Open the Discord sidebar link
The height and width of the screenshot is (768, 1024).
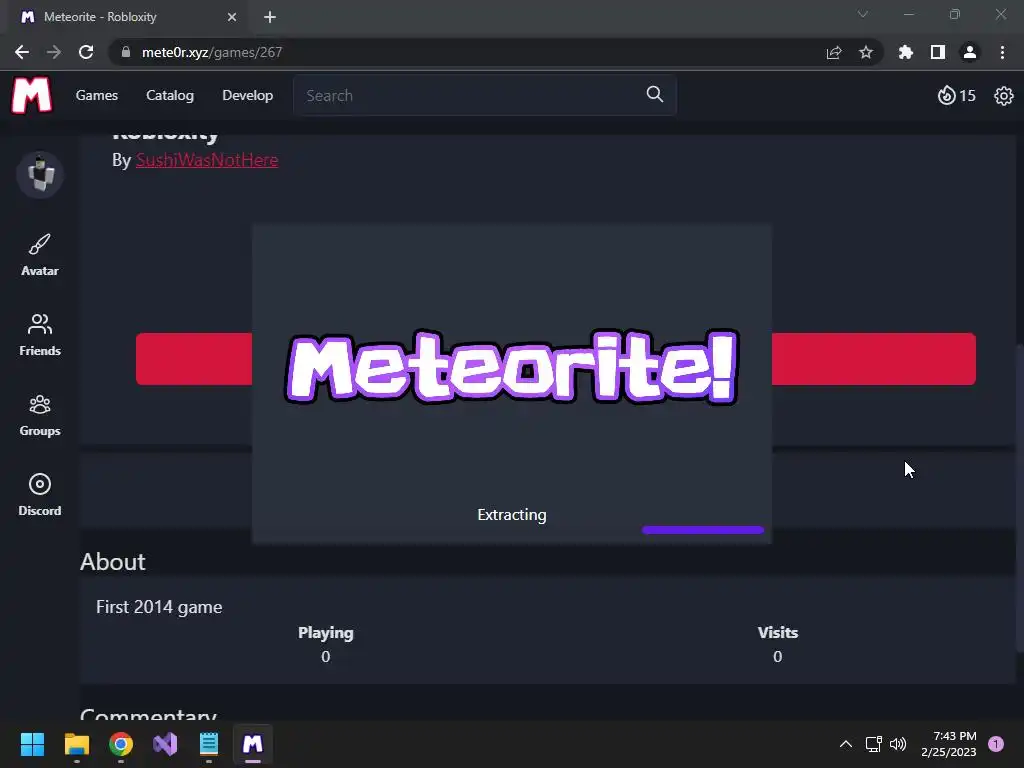[40, 495]
